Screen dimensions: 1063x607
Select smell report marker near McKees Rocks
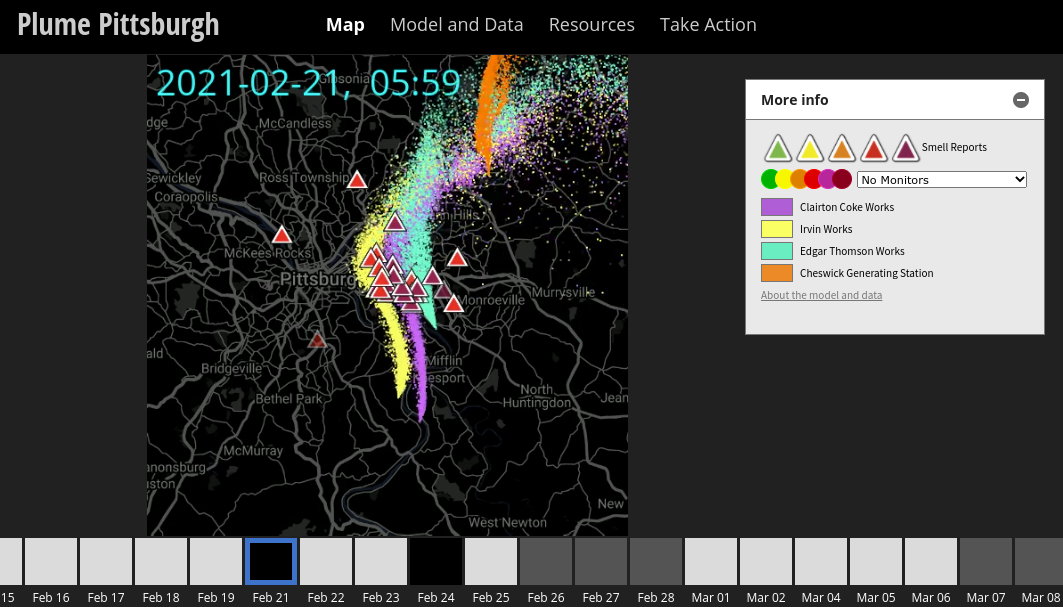click(x=282, y=235)
